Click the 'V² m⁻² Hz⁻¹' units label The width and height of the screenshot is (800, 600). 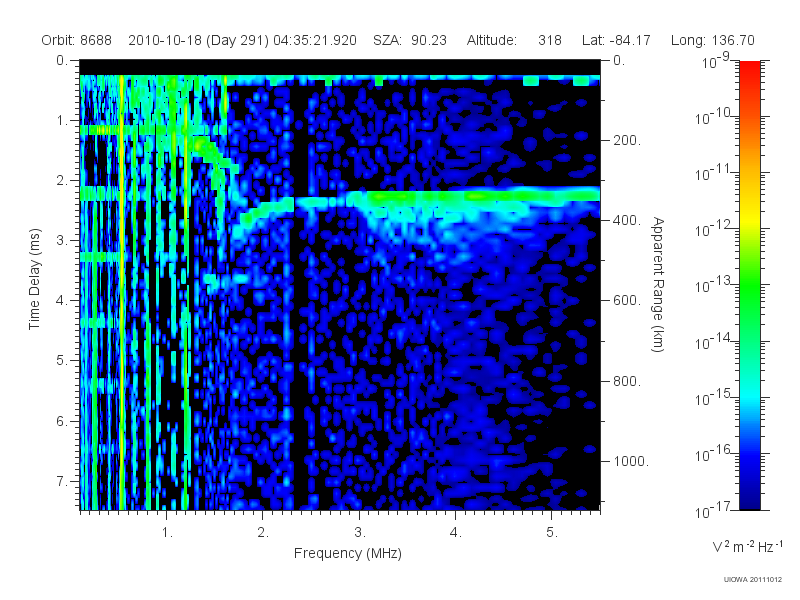(747, 546)
